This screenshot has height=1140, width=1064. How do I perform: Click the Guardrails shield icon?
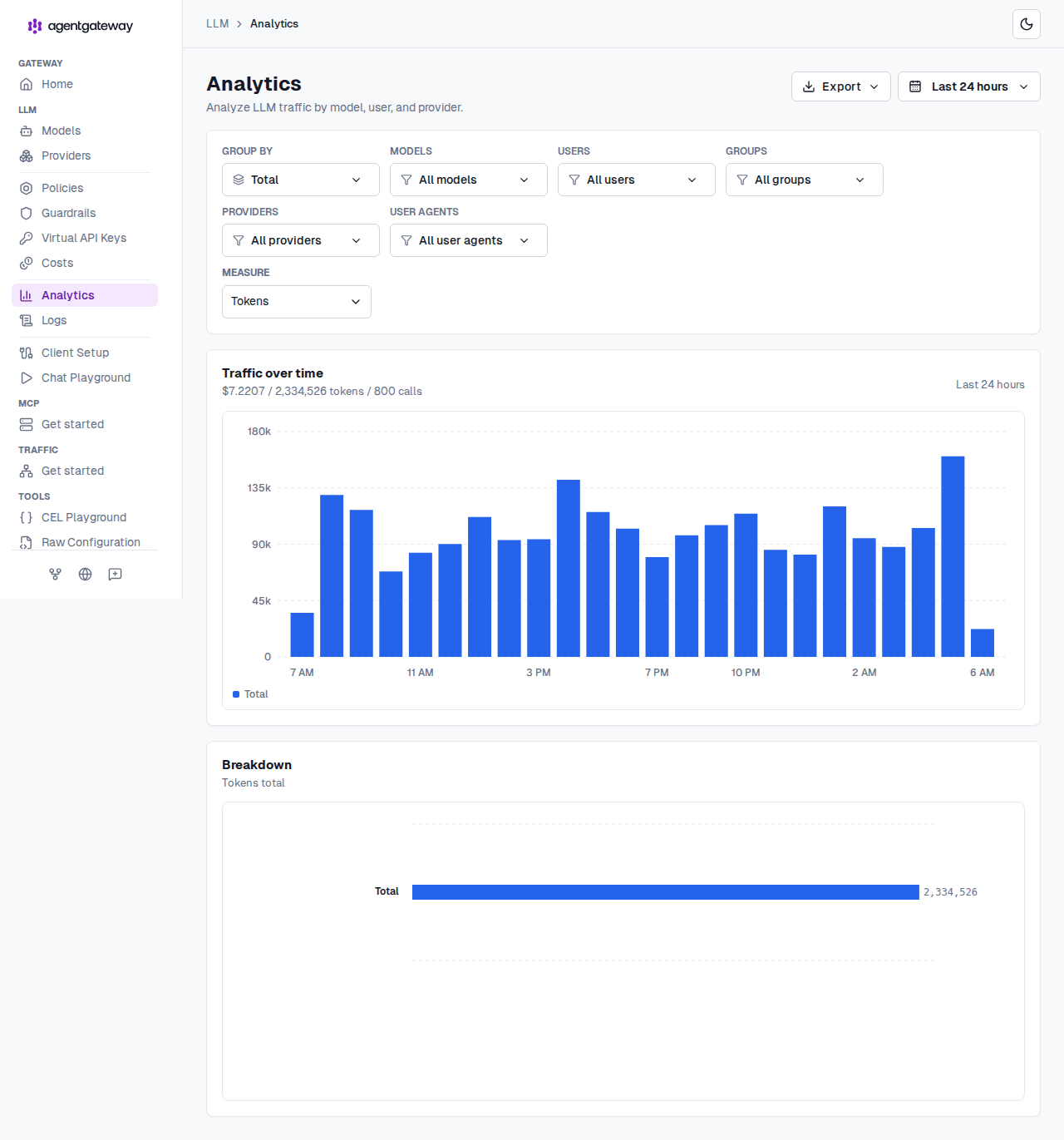[x=27, y=213]
